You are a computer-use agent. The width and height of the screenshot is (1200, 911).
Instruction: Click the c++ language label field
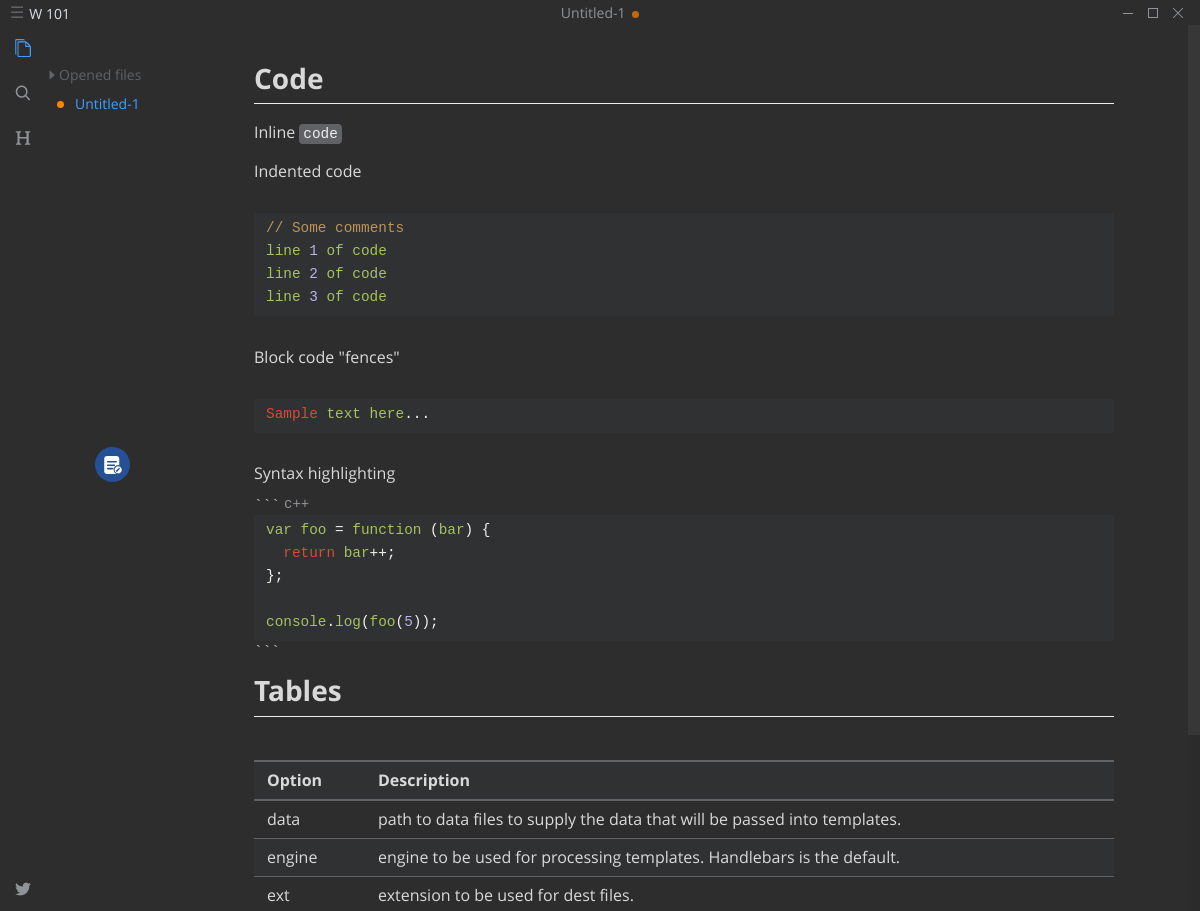coord(297,504)
